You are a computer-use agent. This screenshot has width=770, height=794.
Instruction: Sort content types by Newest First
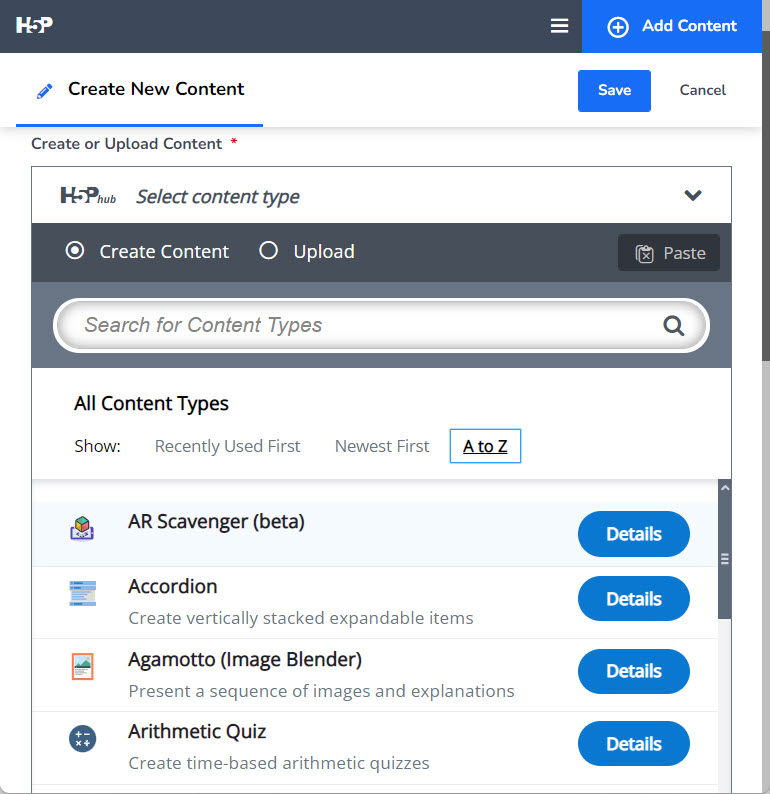382,446
